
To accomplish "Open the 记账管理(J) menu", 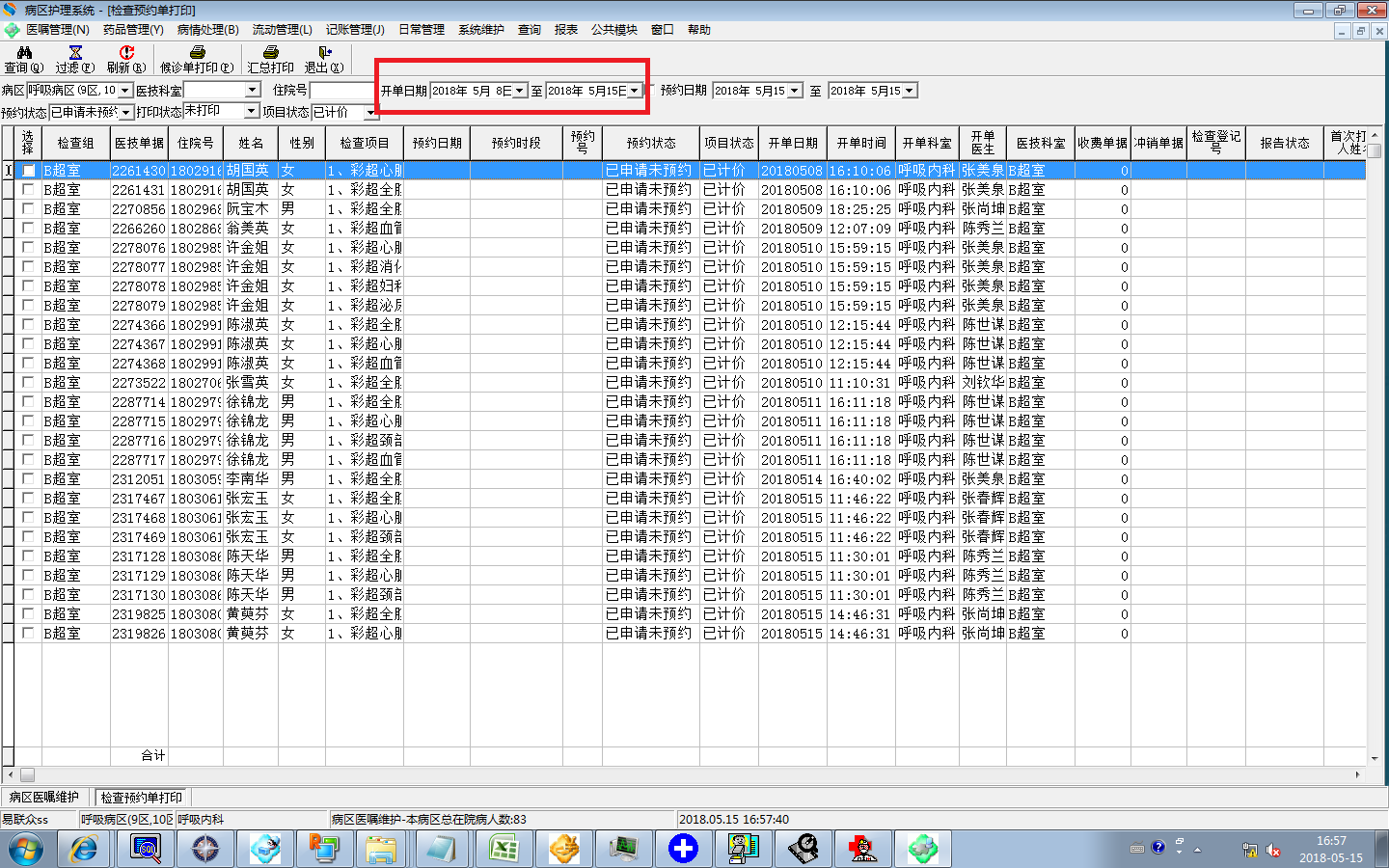I will 355,30.
